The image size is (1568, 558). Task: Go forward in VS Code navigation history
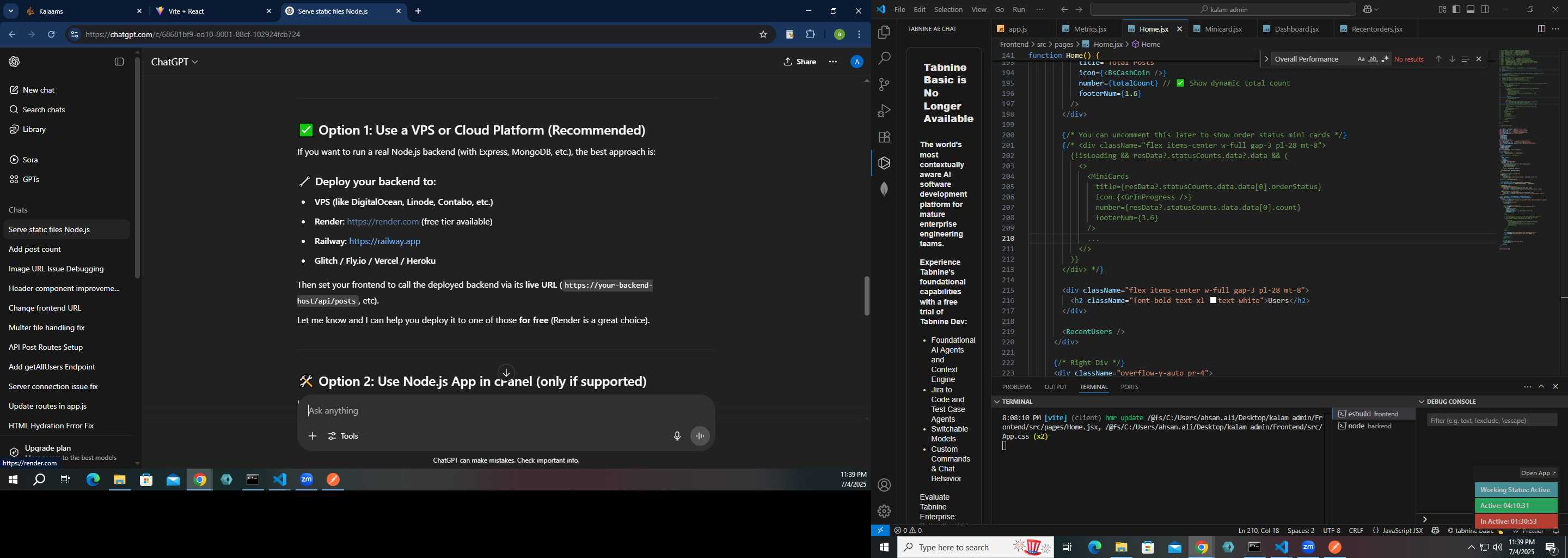[1079, 10]
